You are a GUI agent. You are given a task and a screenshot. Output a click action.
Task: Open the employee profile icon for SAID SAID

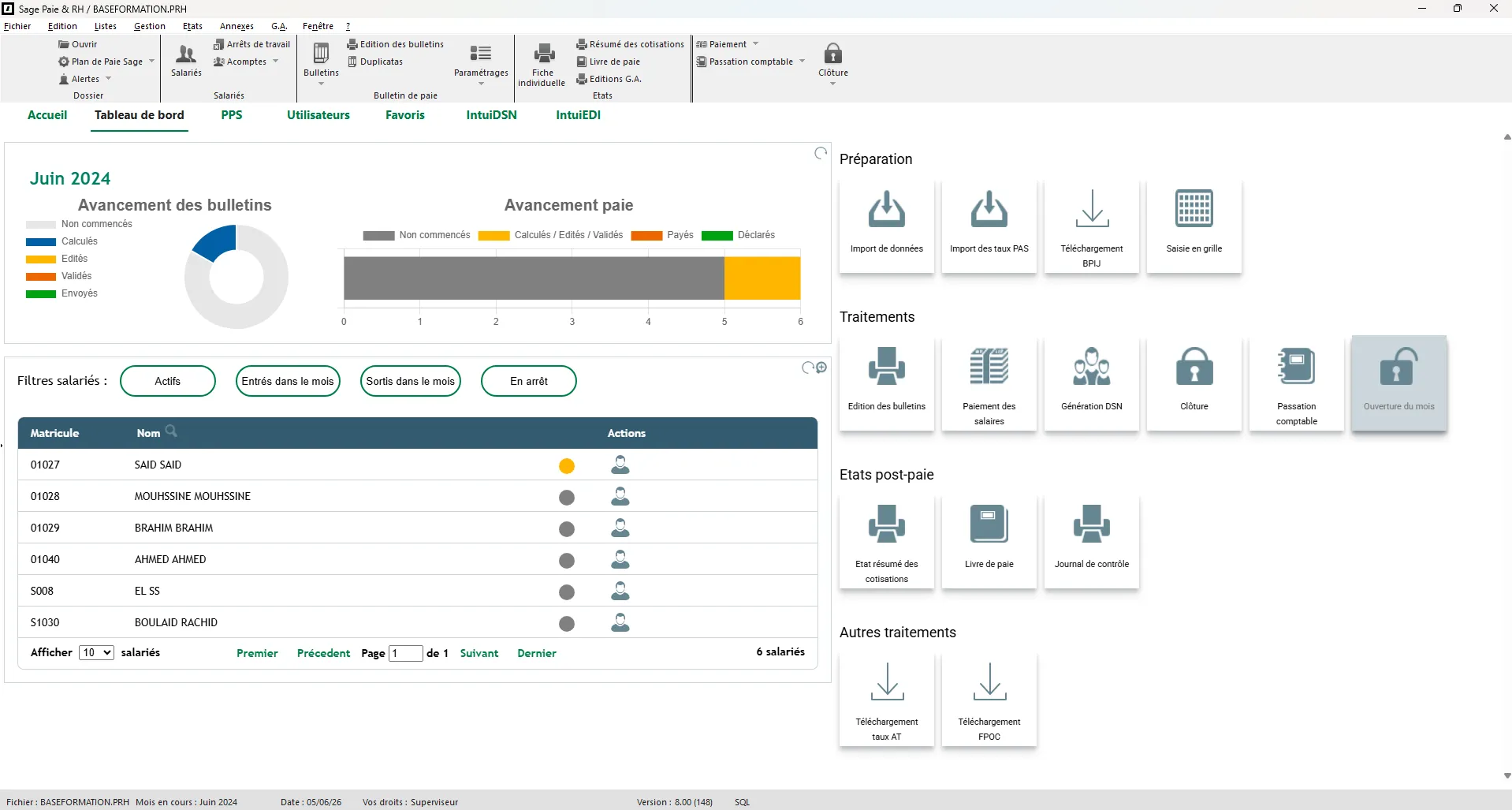click(620, 465)
